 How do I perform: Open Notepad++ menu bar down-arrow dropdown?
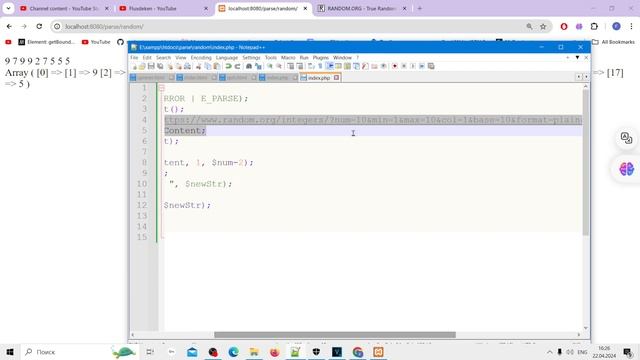click(577, 58)
